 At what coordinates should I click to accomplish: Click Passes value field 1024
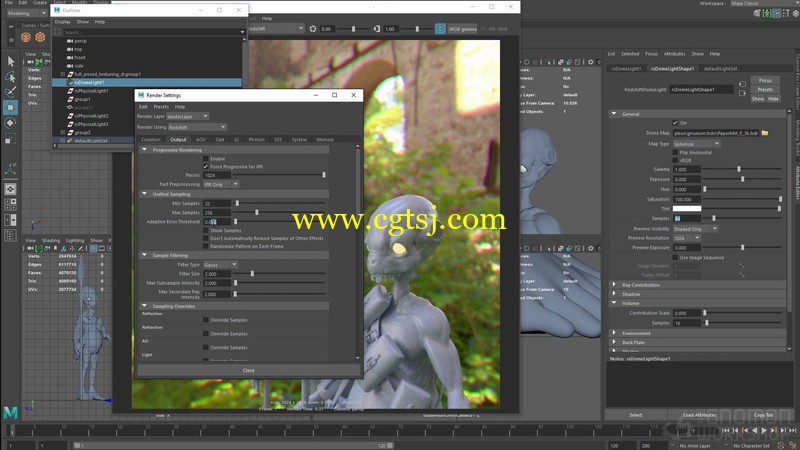[x=217, y=176]
